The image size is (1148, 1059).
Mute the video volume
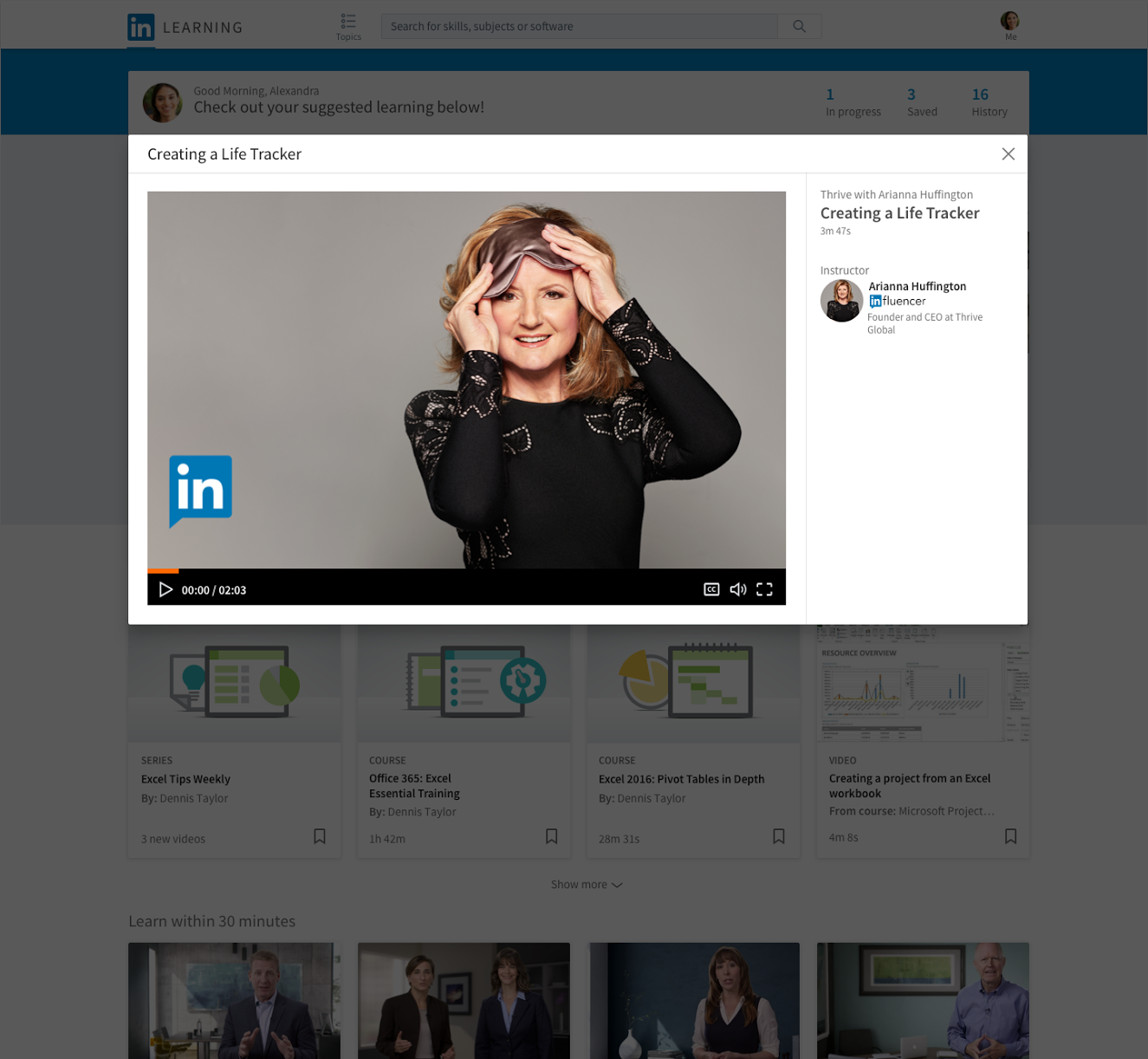click(x=738, y=589)
